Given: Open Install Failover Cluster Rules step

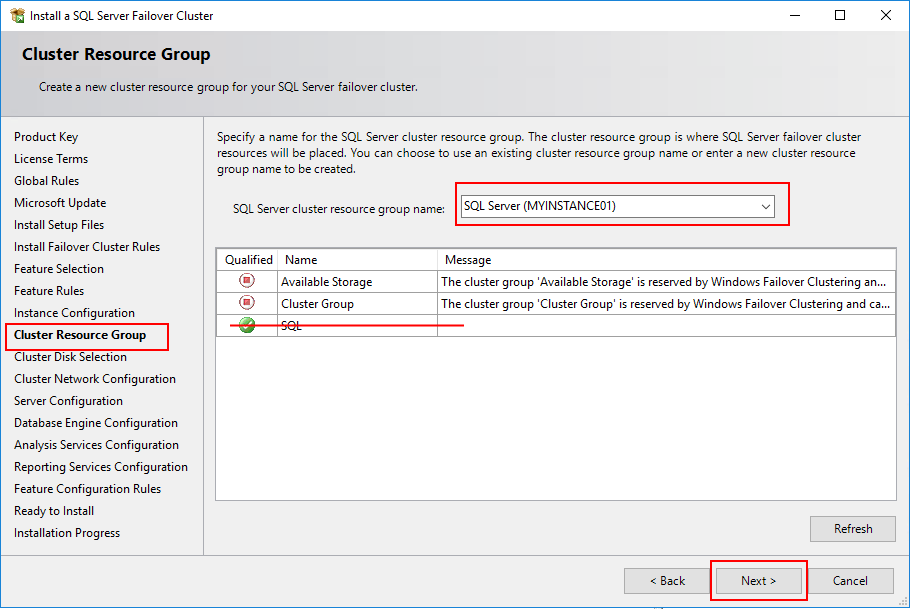Looking at the screenshot, I should (87, 247).
